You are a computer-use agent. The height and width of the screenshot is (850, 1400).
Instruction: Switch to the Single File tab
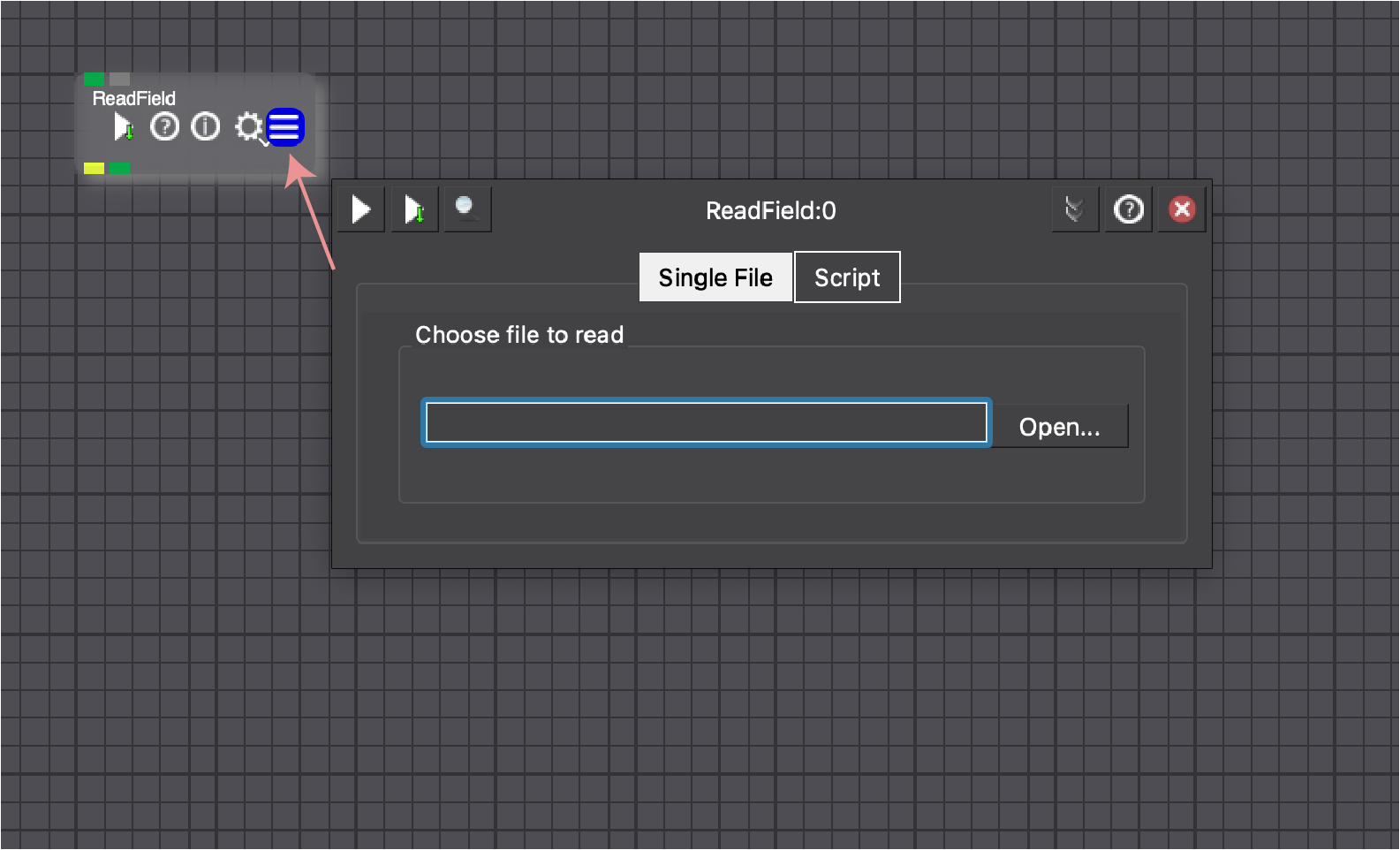715,277
